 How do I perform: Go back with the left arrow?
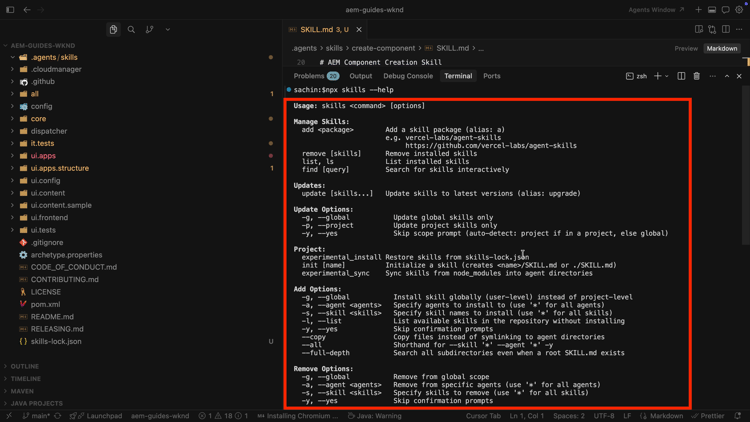click(x=27, y=10)
